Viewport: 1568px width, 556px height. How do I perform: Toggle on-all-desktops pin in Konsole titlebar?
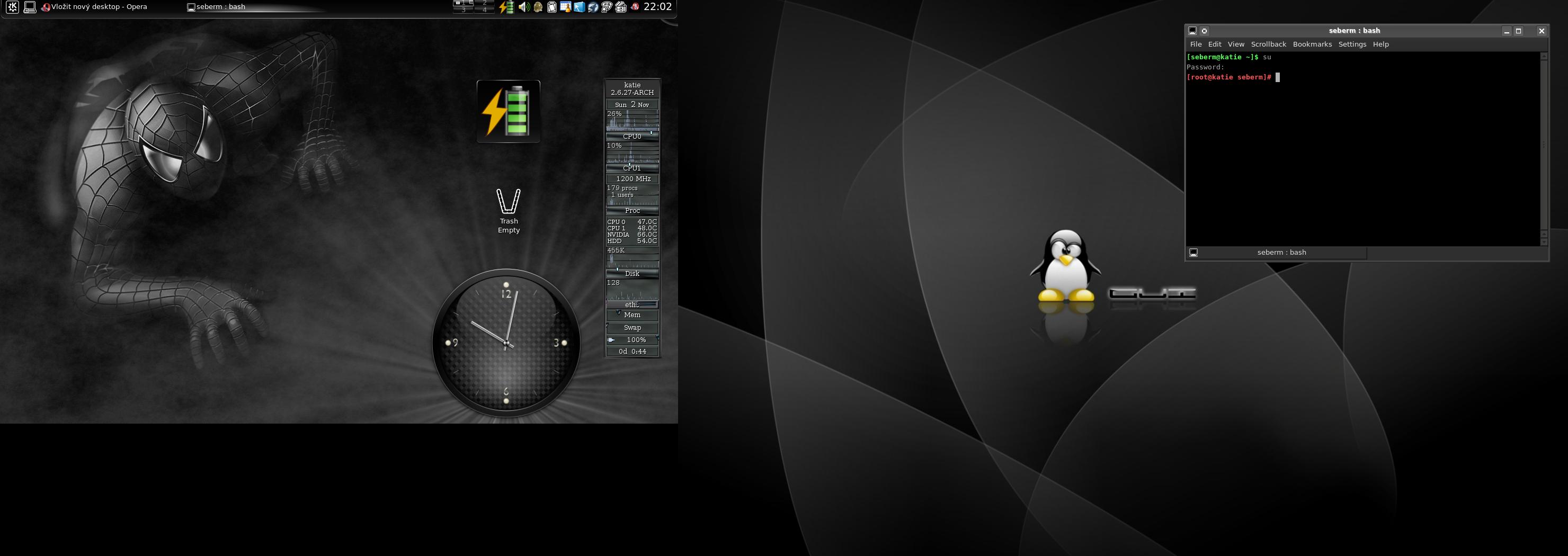[x=1204, y=30]
